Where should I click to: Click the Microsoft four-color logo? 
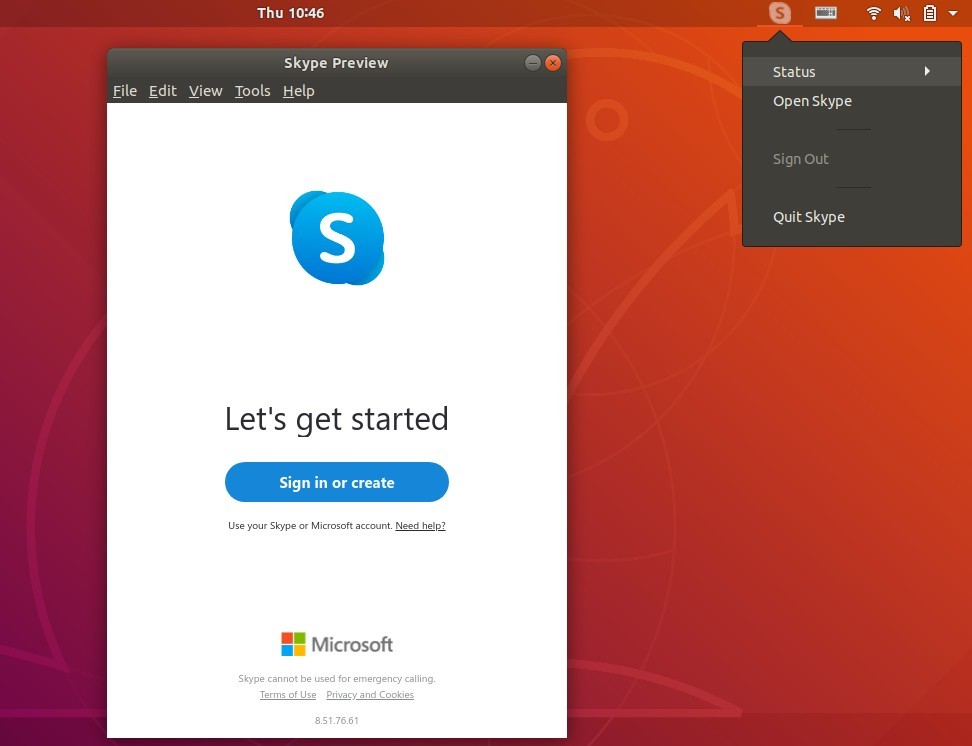[293, 644]
